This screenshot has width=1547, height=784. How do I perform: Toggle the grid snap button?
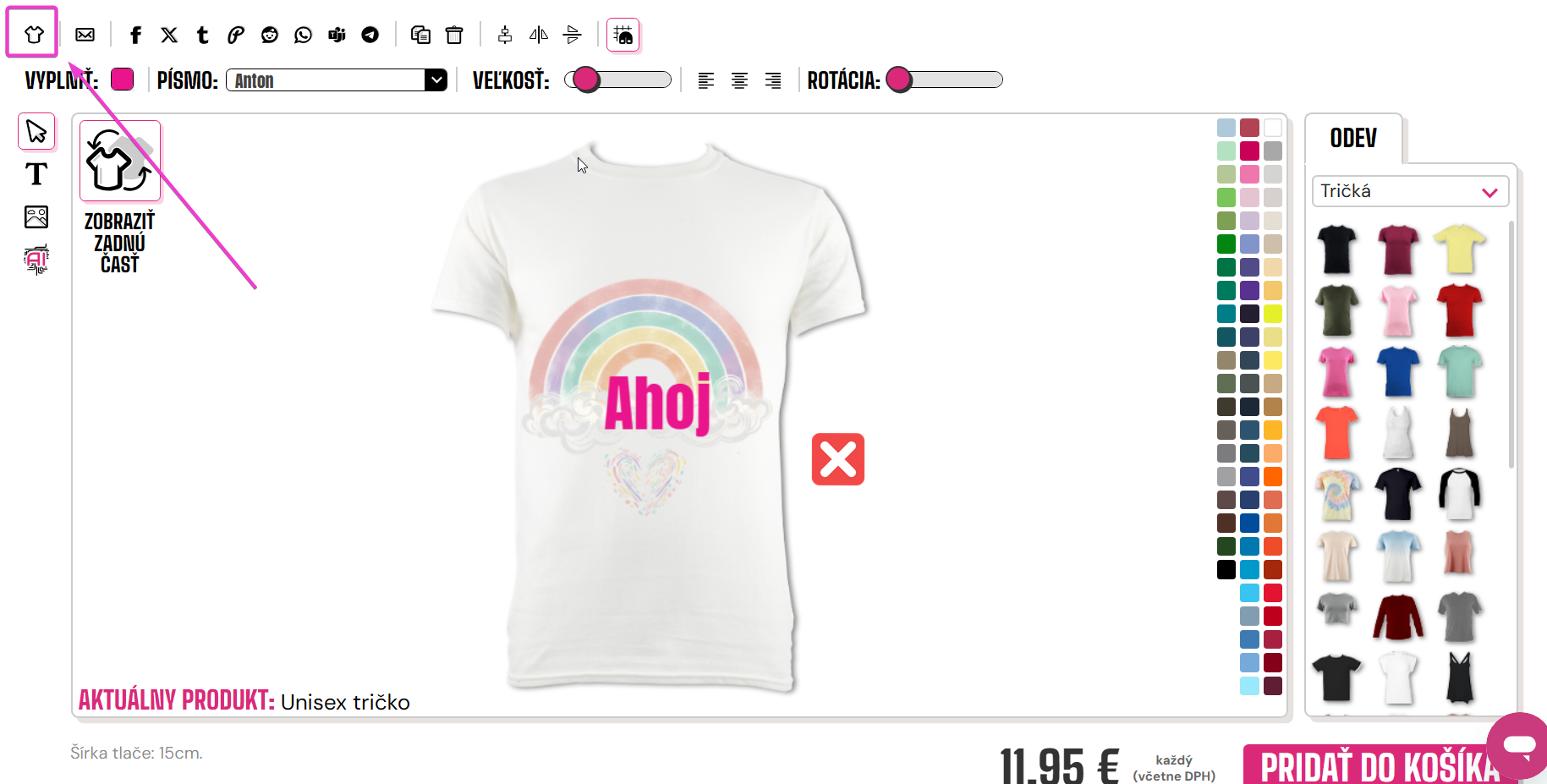click(623, 35)
